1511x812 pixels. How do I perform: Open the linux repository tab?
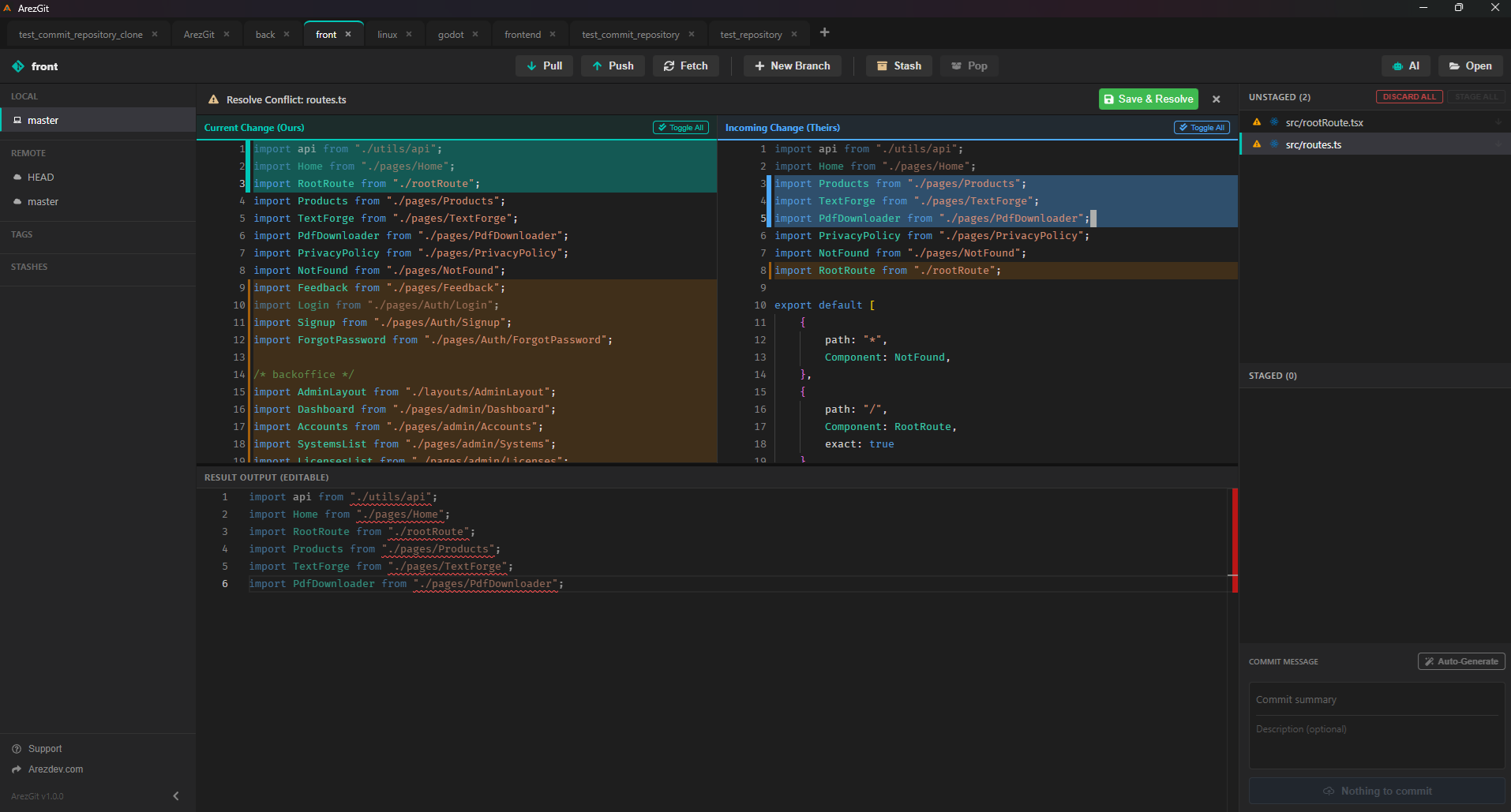(x=386, y=34)
